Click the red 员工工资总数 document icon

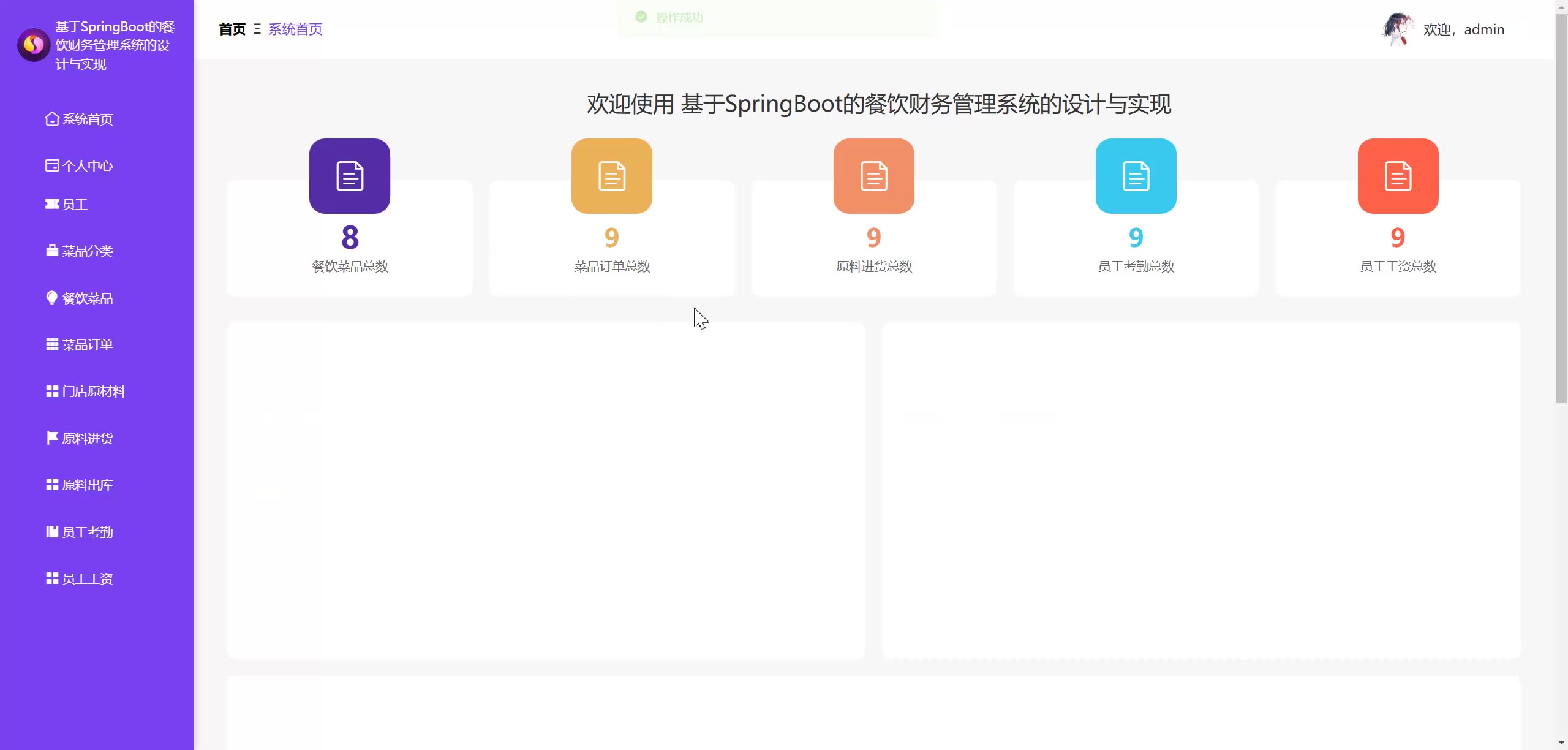click(x=1398, y=176)
